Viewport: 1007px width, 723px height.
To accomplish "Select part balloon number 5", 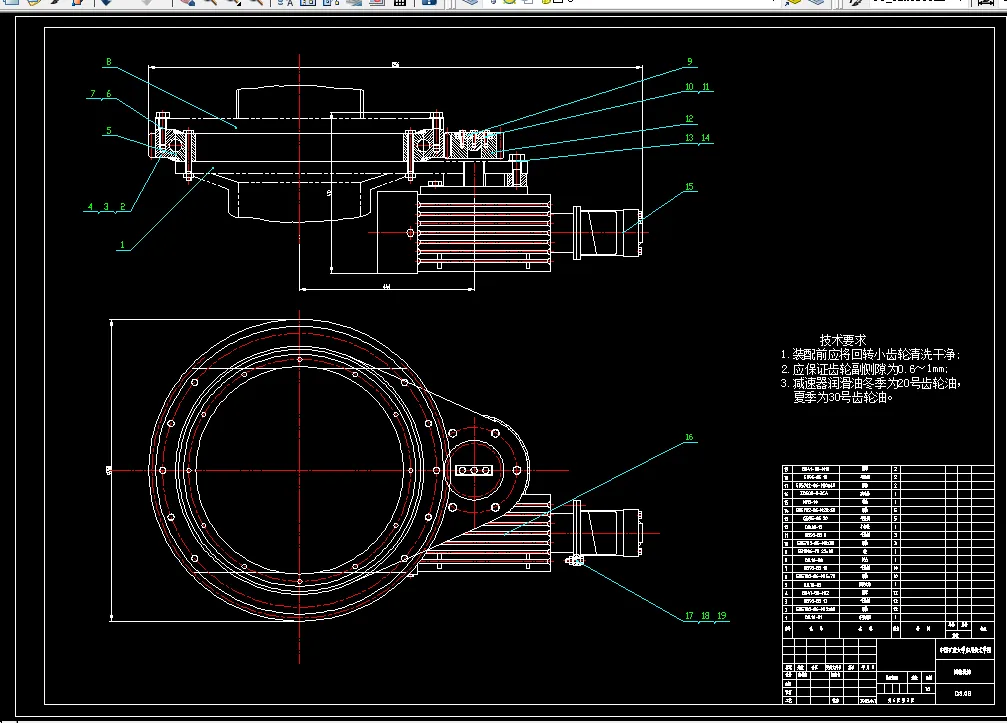I will coord(109,131).
